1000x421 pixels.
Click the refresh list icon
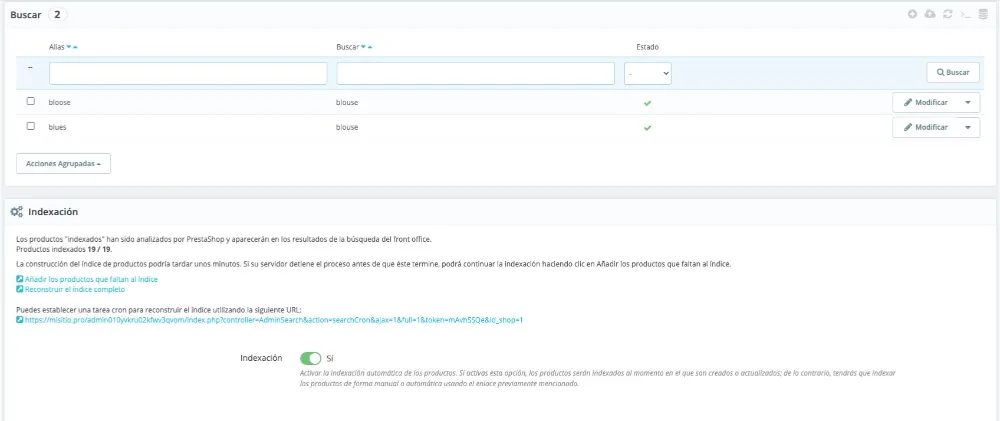click(x=948, y=14)
